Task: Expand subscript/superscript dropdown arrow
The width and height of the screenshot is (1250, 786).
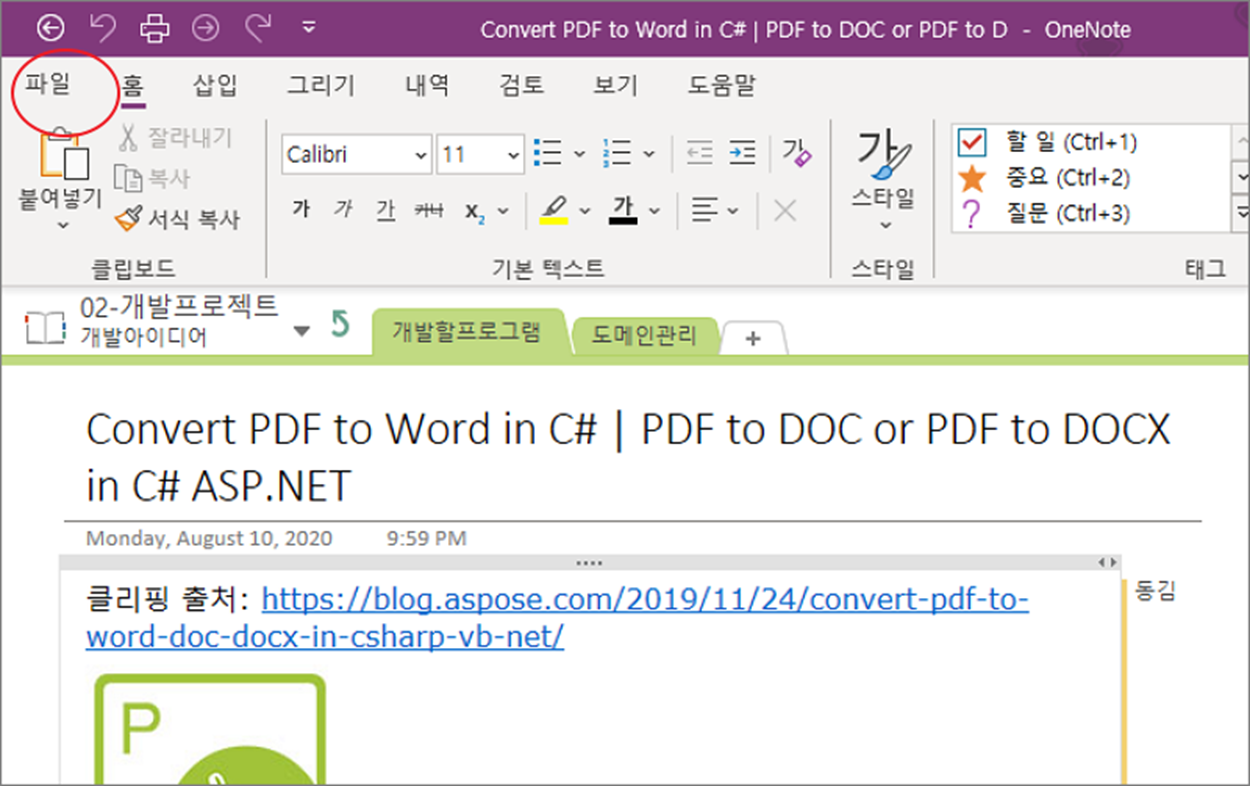Action: pos(503,211)
